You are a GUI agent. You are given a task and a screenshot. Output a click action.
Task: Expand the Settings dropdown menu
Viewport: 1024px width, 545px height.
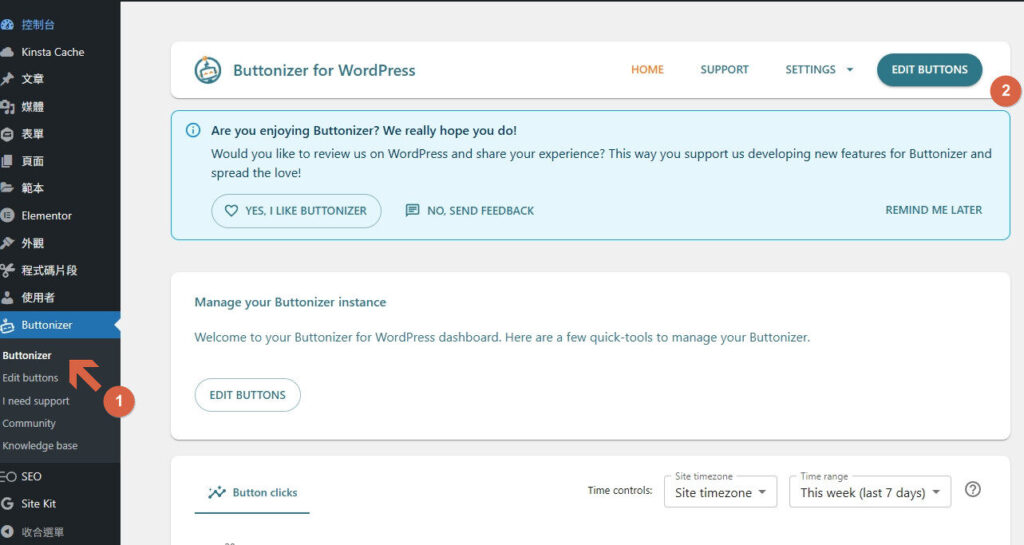(x=819, y=70)
